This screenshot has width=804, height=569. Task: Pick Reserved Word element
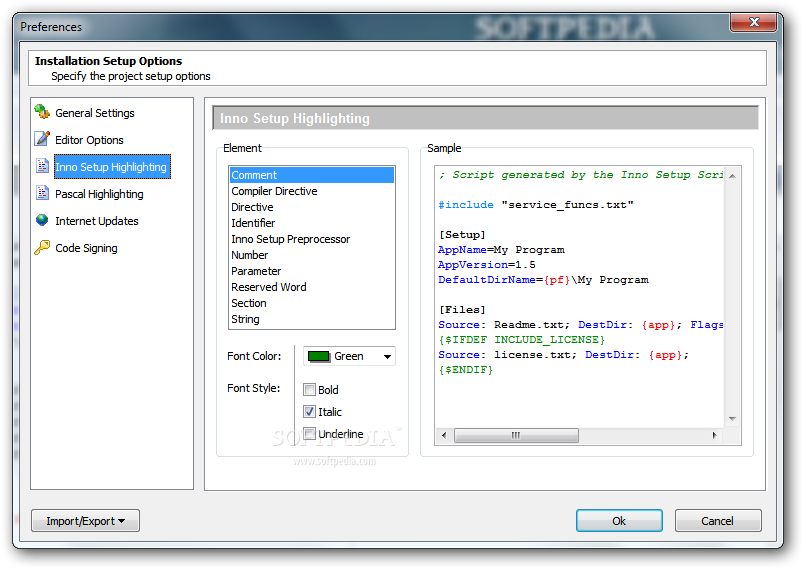(312, 287)
